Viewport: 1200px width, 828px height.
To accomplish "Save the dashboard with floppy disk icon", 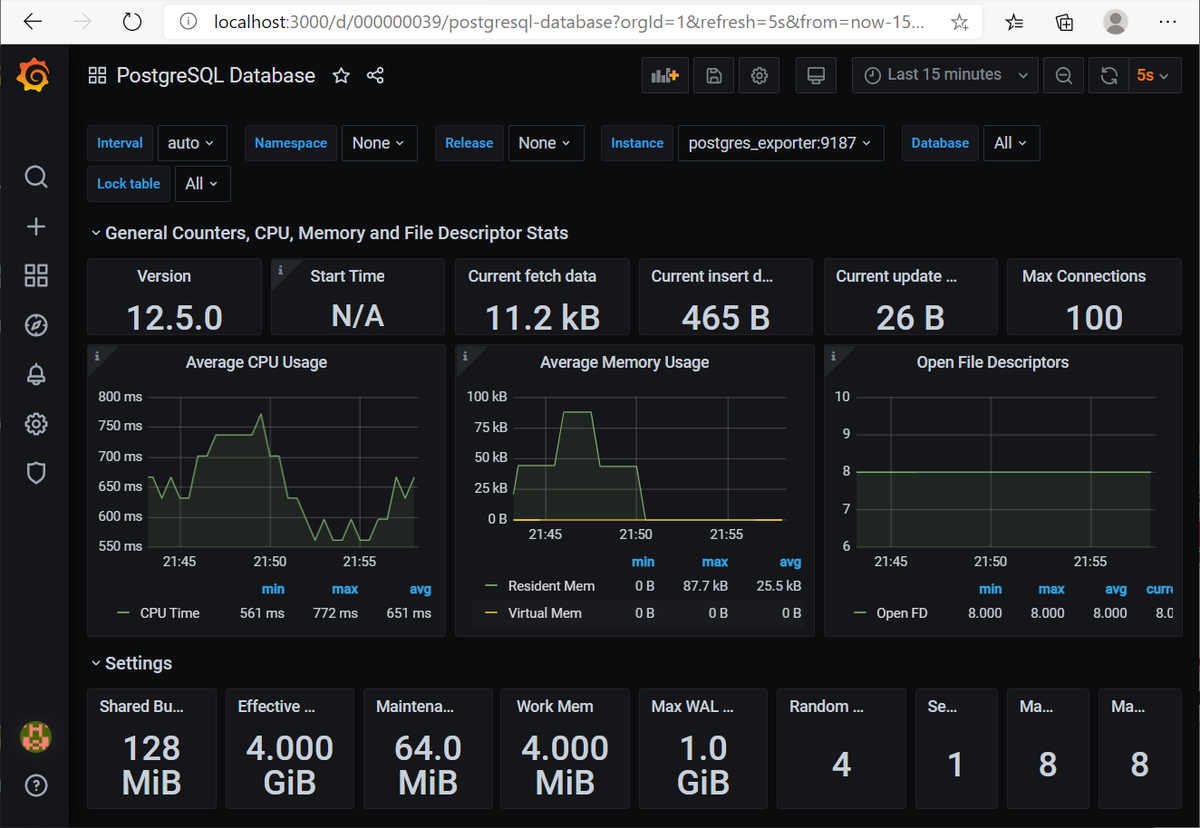I will click(714, 75).
